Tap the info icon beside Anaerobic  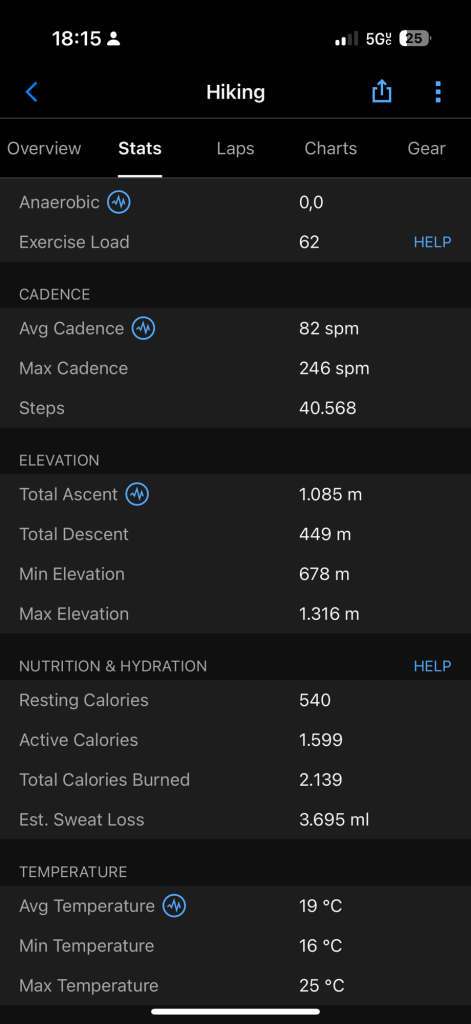pos(119,202)
